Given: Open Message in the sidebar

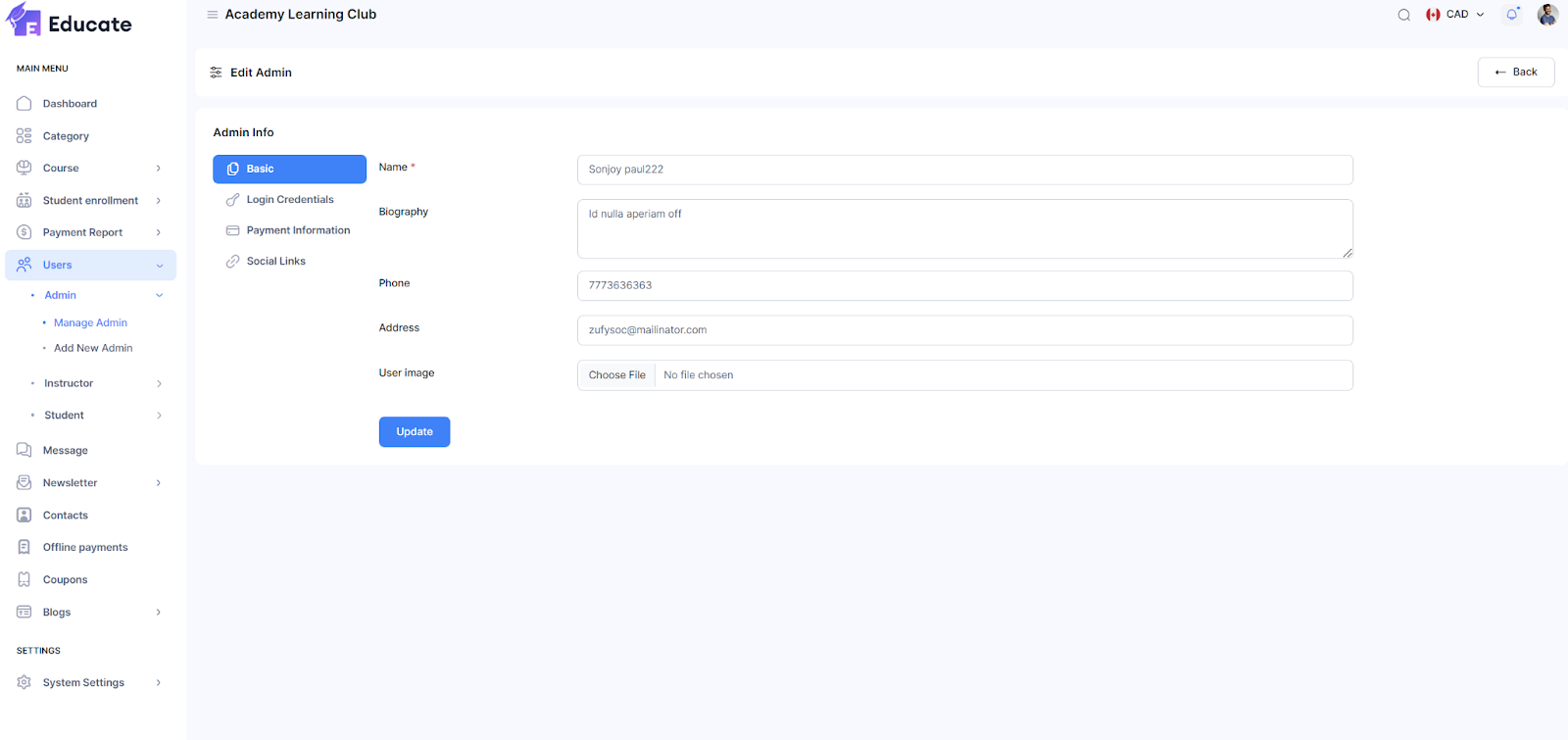Looking at the screenshot, I should click(65, 451).
